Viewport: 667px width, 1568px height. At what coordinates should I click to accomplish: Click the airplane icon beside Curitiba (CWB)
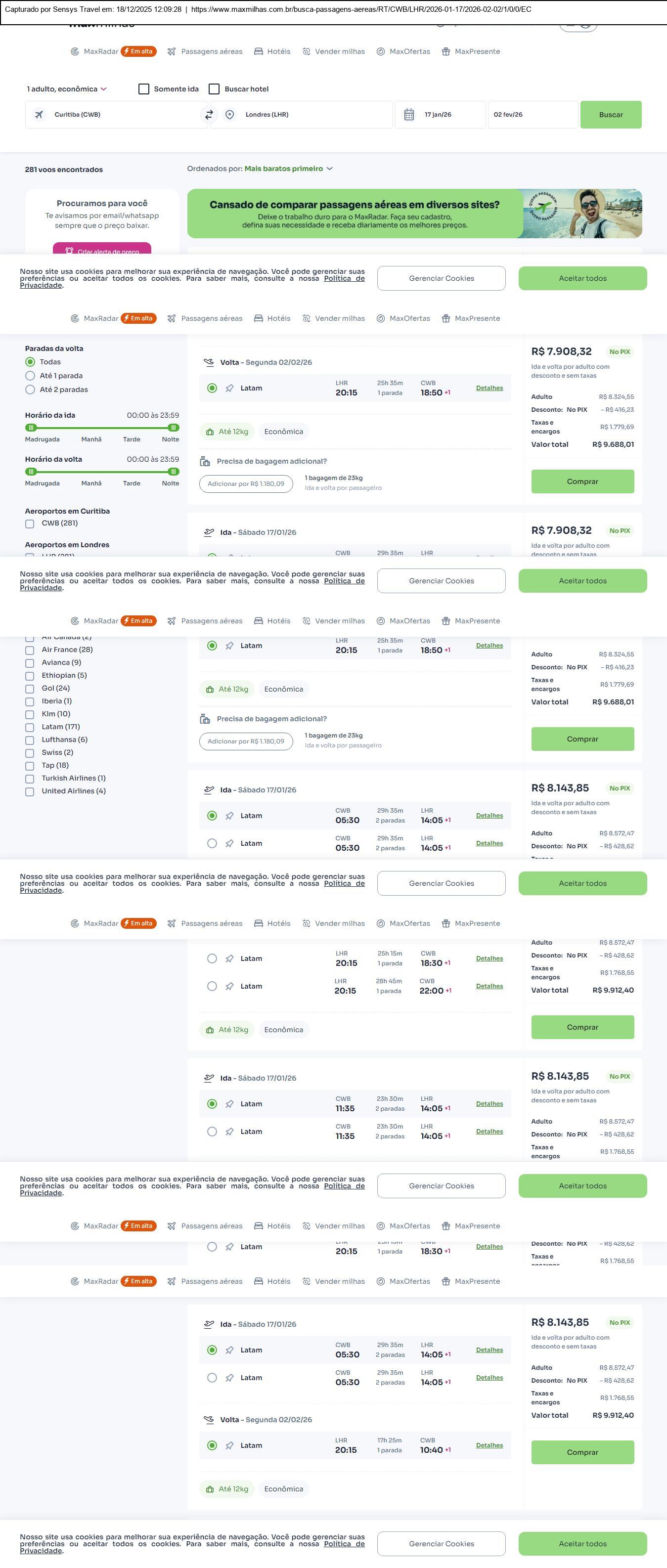[39, 114]
